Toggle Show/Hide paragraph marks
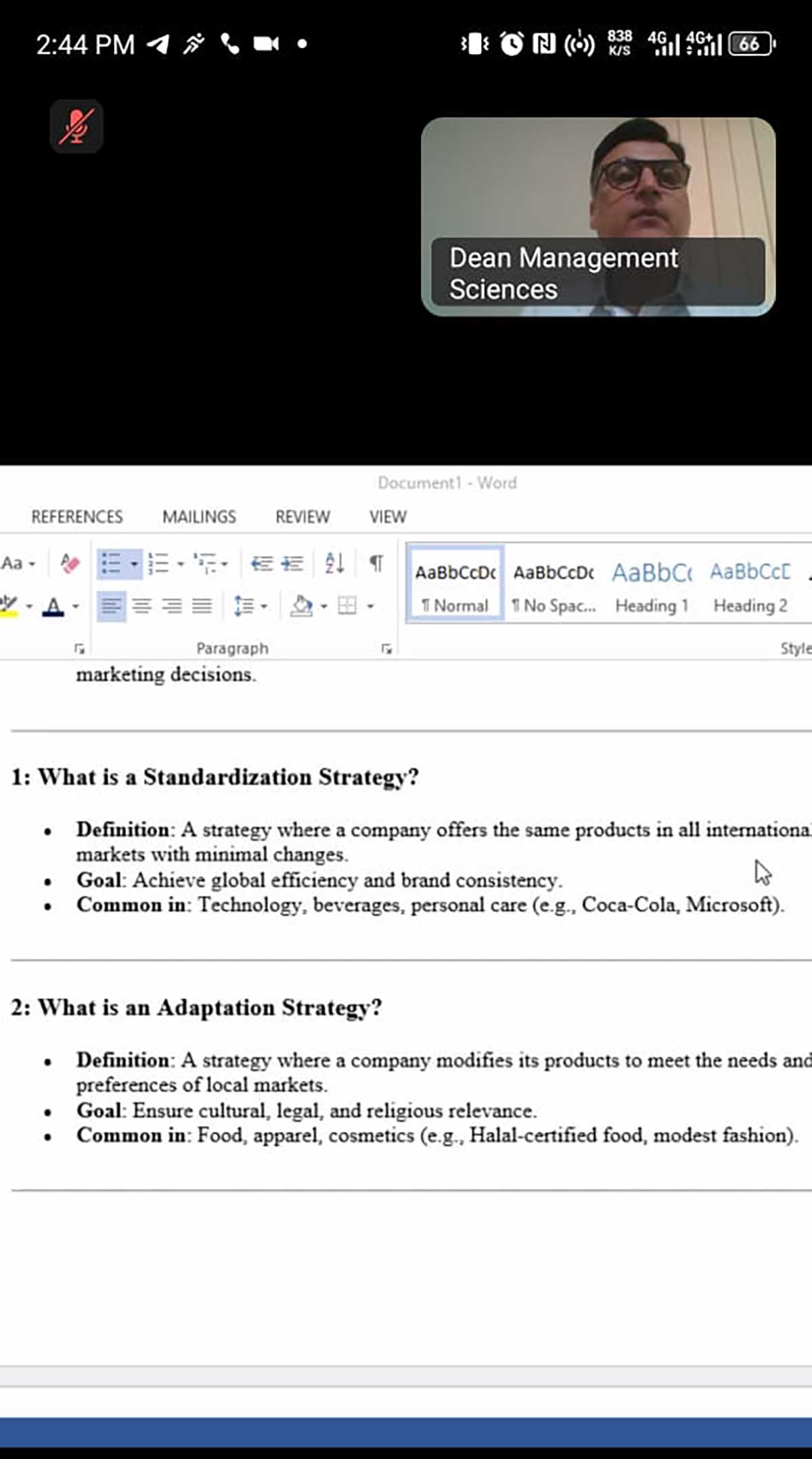This screenshot has height=1459, width=812. [x=376, y=563]
